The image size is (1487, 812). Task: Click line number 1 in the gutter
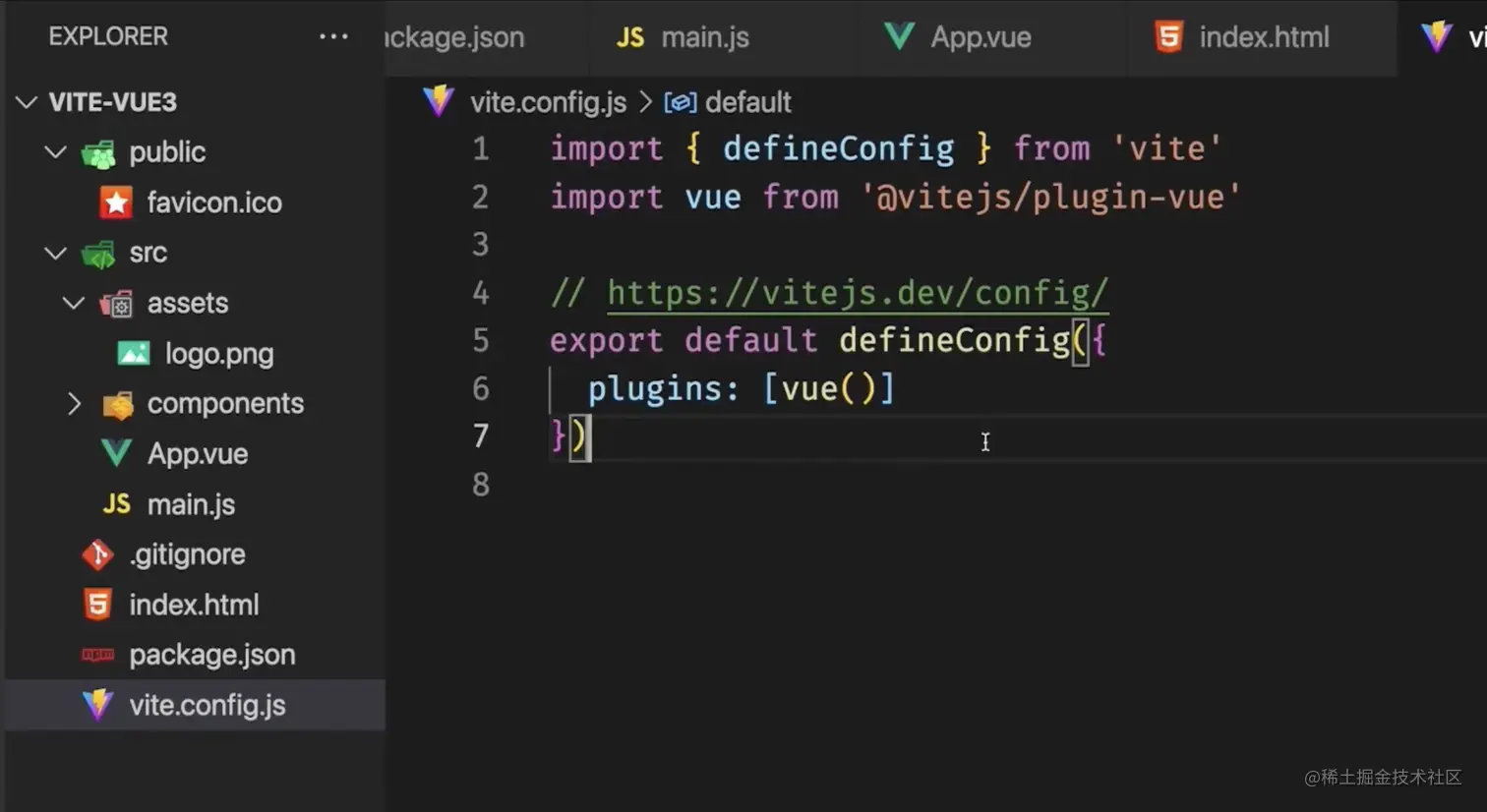point(481,148)
